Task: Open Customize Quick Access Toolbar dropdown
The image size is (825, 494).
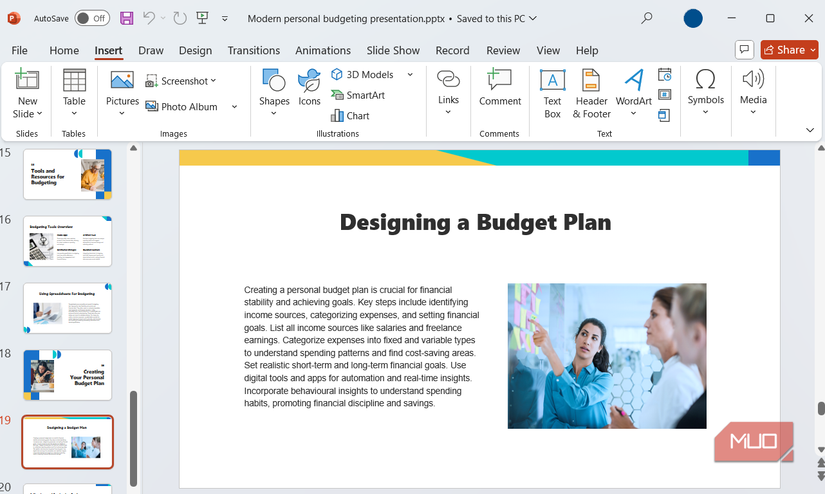Action: coord(225,19)
